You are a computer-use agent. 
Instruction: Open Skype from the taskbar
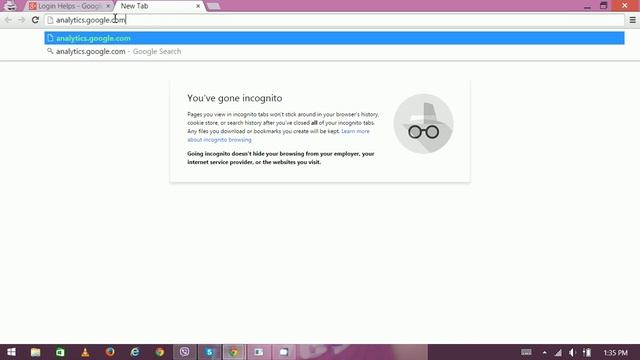click(x=209, y=352)
